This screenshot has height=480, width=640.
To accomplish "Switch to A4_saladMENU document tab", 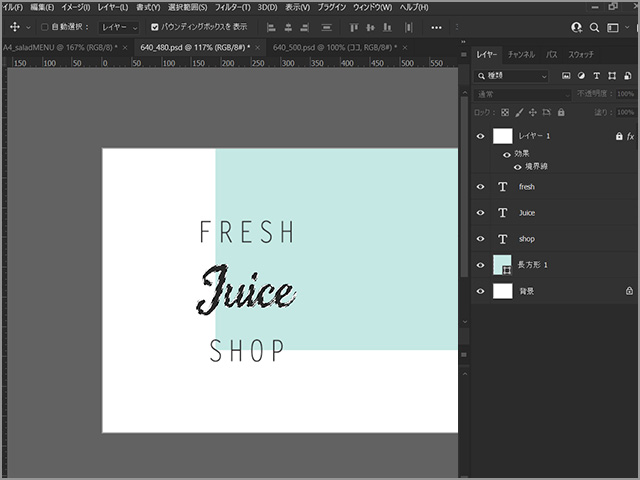I will tap(60, 48).
